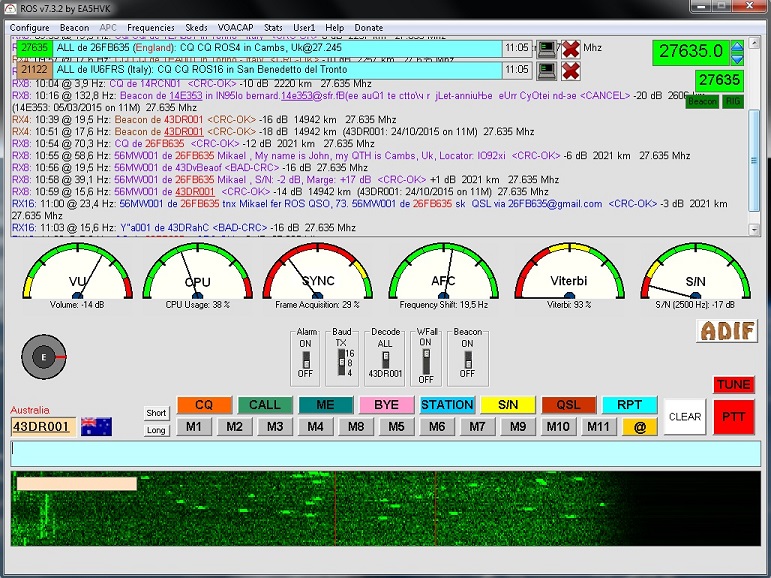Click the yellow S/N macro button
This screenshot has height=578, width=771.
(x=508, y=405)
